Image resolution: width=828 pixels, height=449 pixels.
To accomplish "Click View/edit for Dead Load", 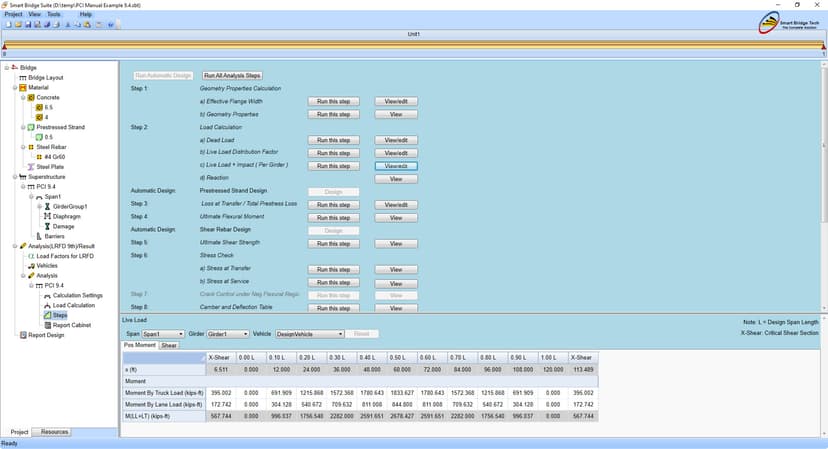I will tap(396, 140).
